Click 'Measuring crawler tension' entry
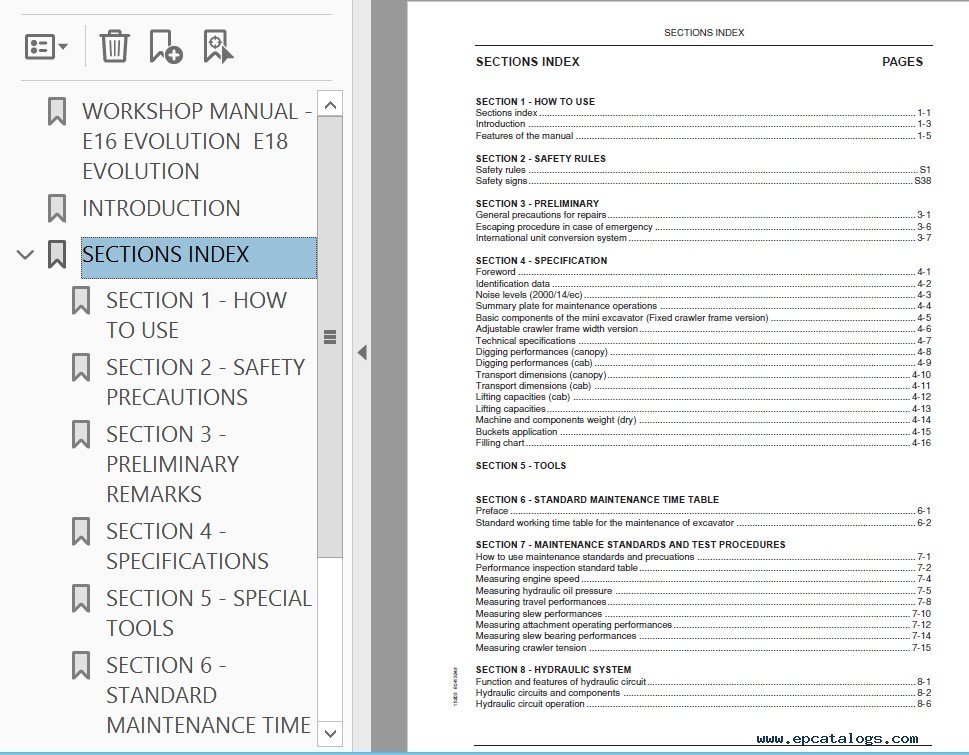Viewport: 969px width, 755px height. point(703,647)
